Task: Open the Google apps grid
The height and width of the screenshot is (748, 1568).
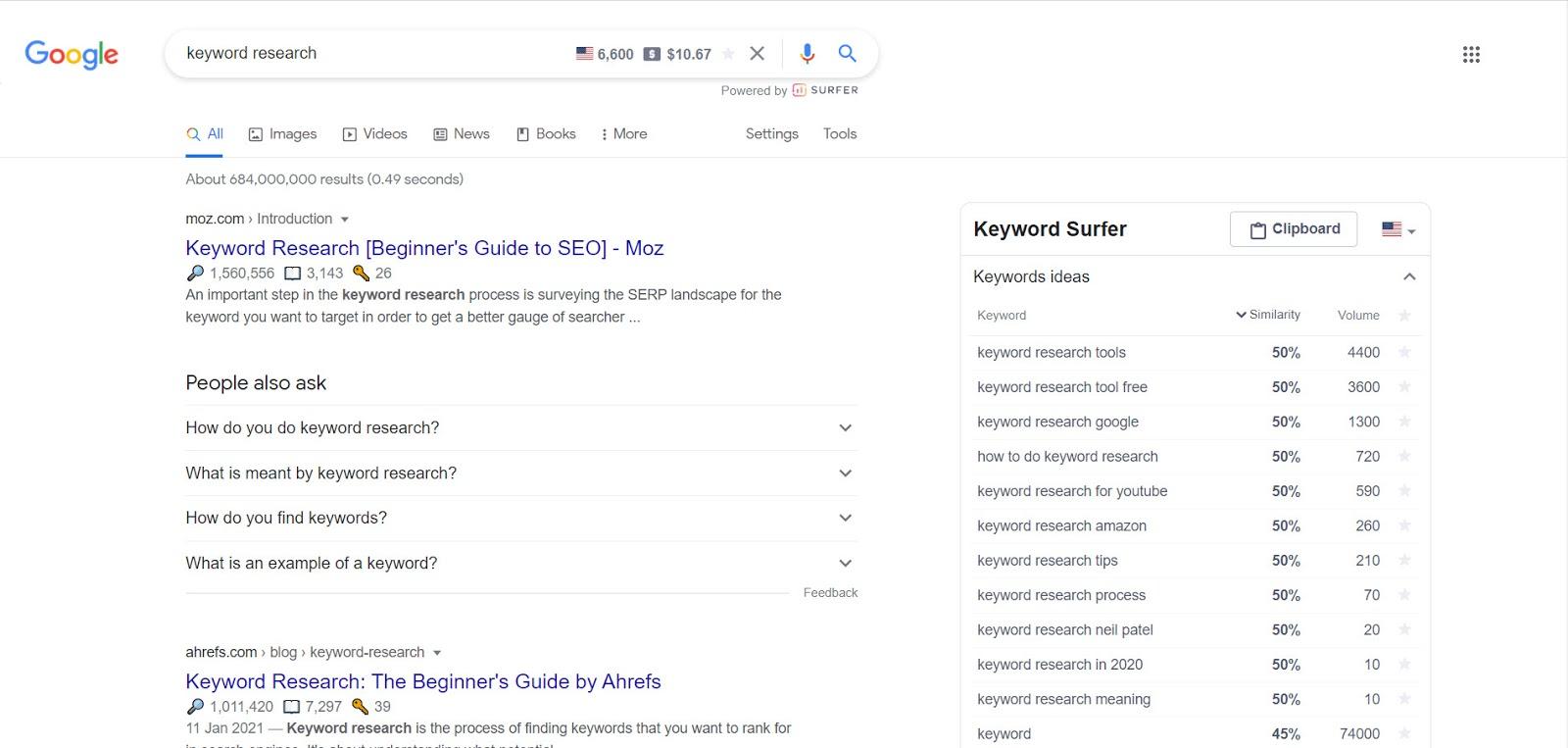Action: [1471, 55]
